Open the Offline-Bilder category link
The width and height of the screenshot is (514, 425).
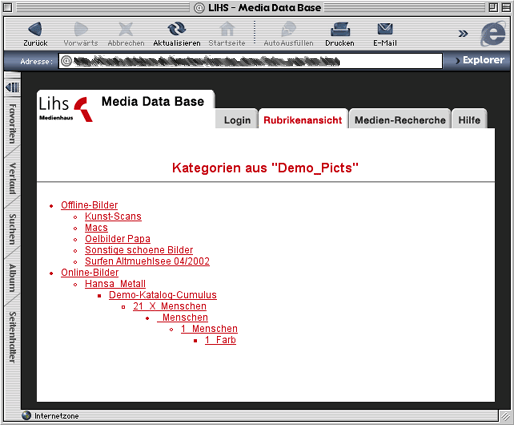[89, 205]
